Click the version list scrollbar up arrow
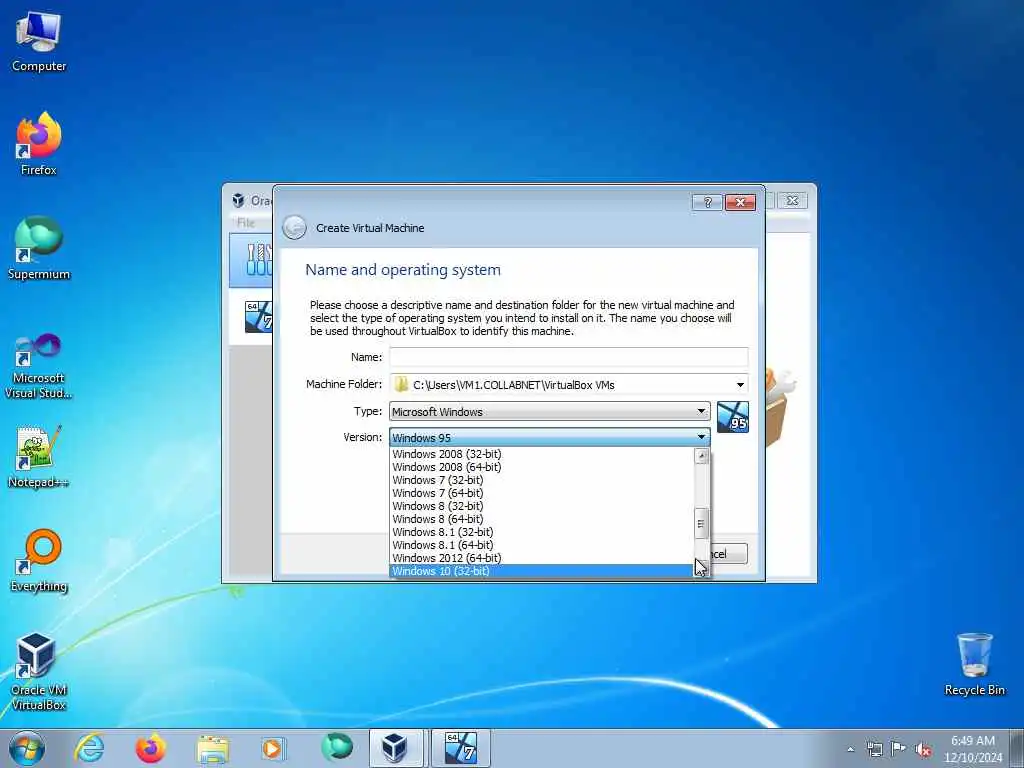The image size is (1024, 768). coord(701,456)
